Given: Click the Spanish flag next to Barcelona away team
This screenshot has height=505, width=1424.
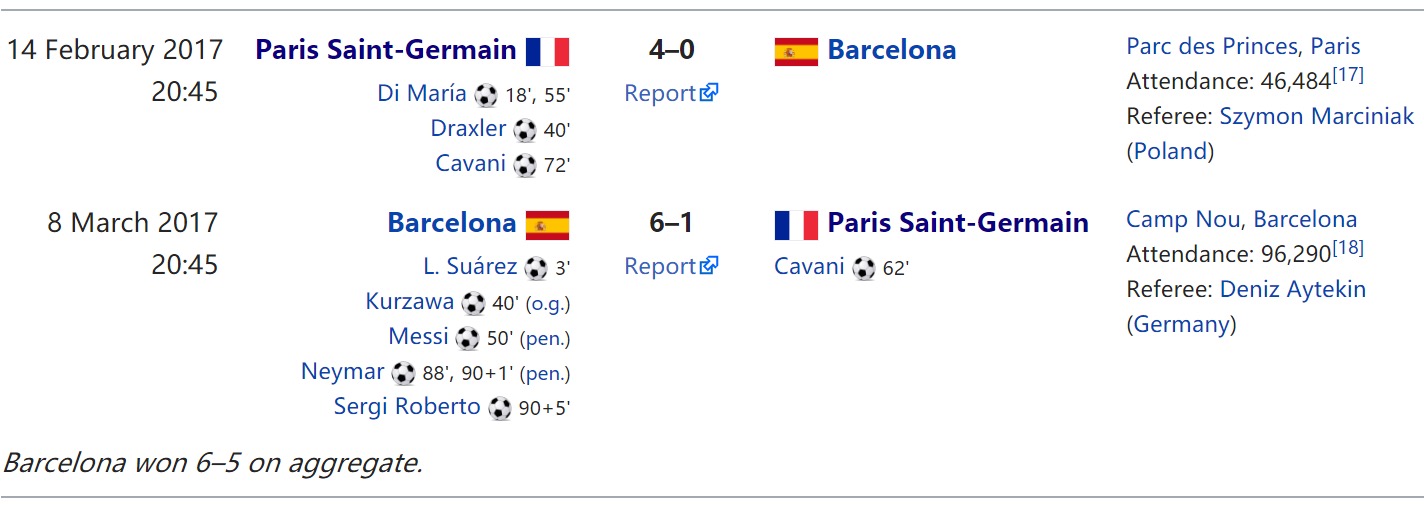Looking at the screenshot, I should pos(796,51).
